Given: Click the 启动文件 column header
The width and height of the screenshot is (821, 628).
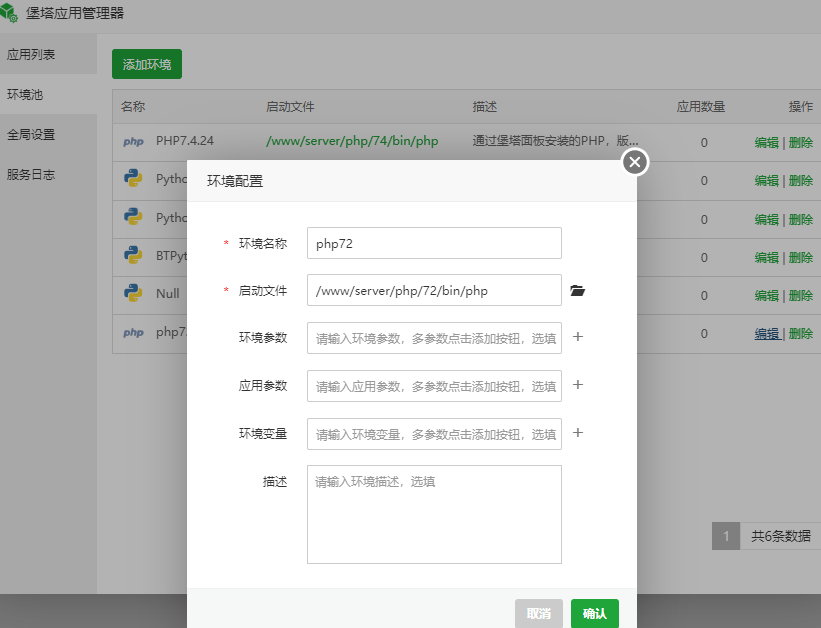Looking at the screenshot, I should [x=290, y=107].
